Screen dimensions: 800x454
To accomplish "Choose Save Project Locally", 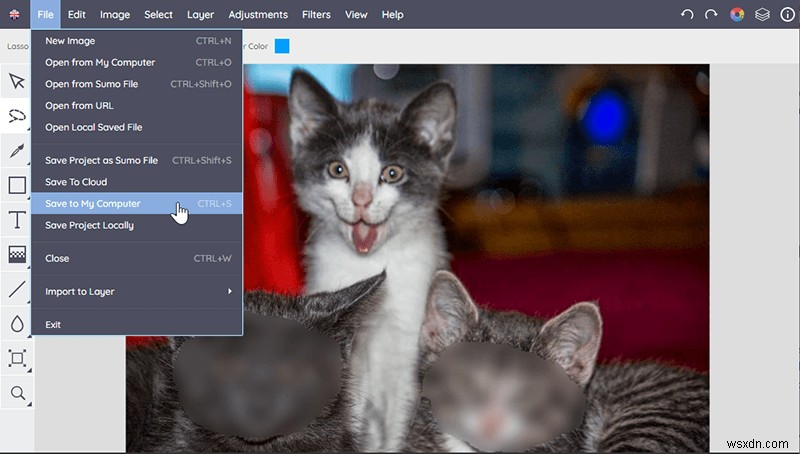I will [x=137, y=225].
